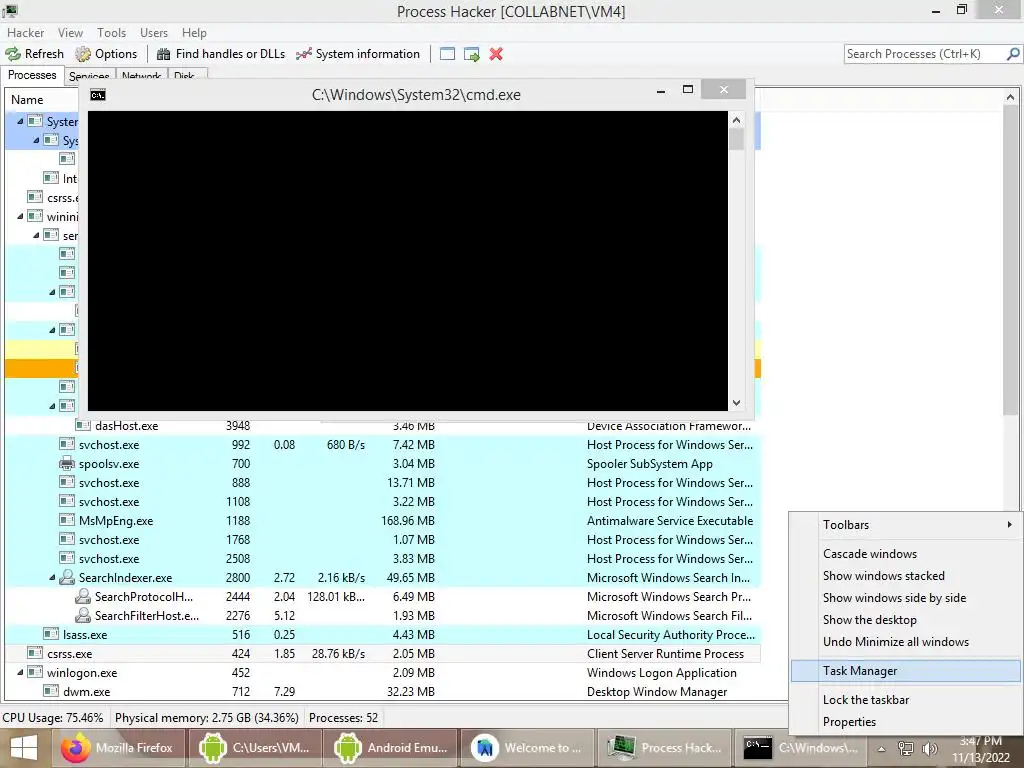Click the find window toolbar icon
The height and width of the screenshot is (768, 1024).
point(447,54)
